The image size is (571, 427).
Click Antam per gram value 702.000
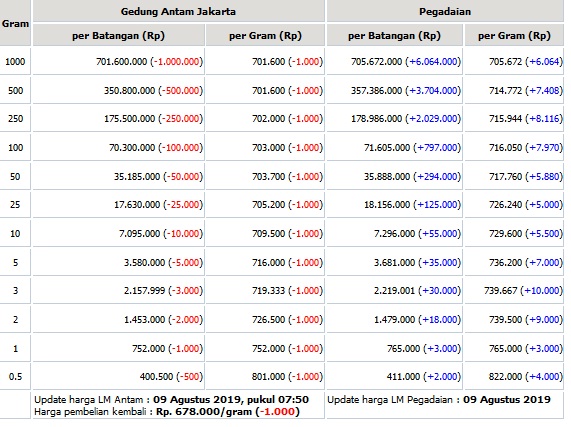tap(268, 119)
